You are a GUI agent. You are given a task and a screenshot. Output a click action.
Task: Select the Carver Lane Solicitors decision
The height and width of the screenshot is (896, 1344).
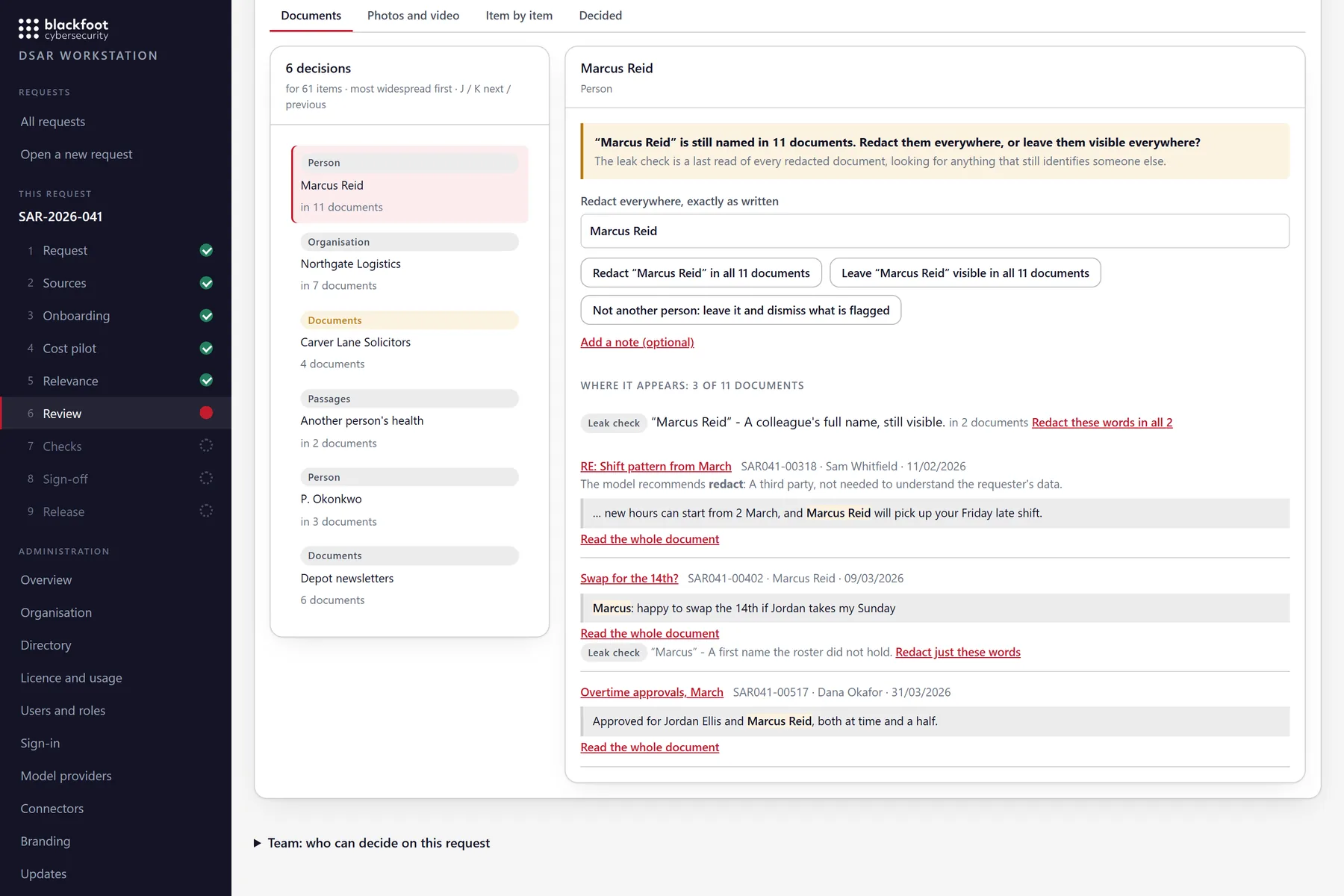pos(410,342)
